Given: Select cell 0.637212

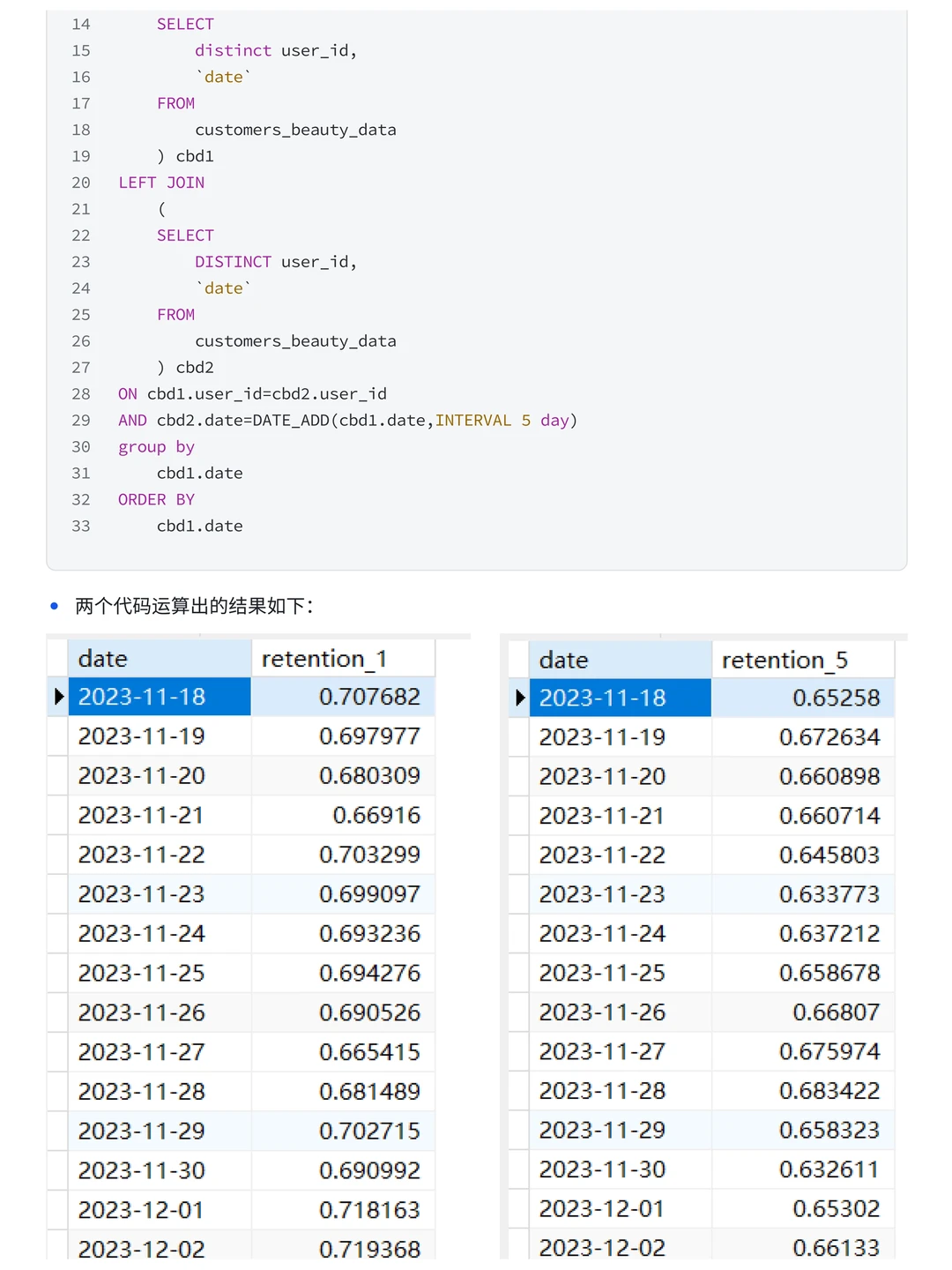Looking at the screenshot, I should coord(803,933).
